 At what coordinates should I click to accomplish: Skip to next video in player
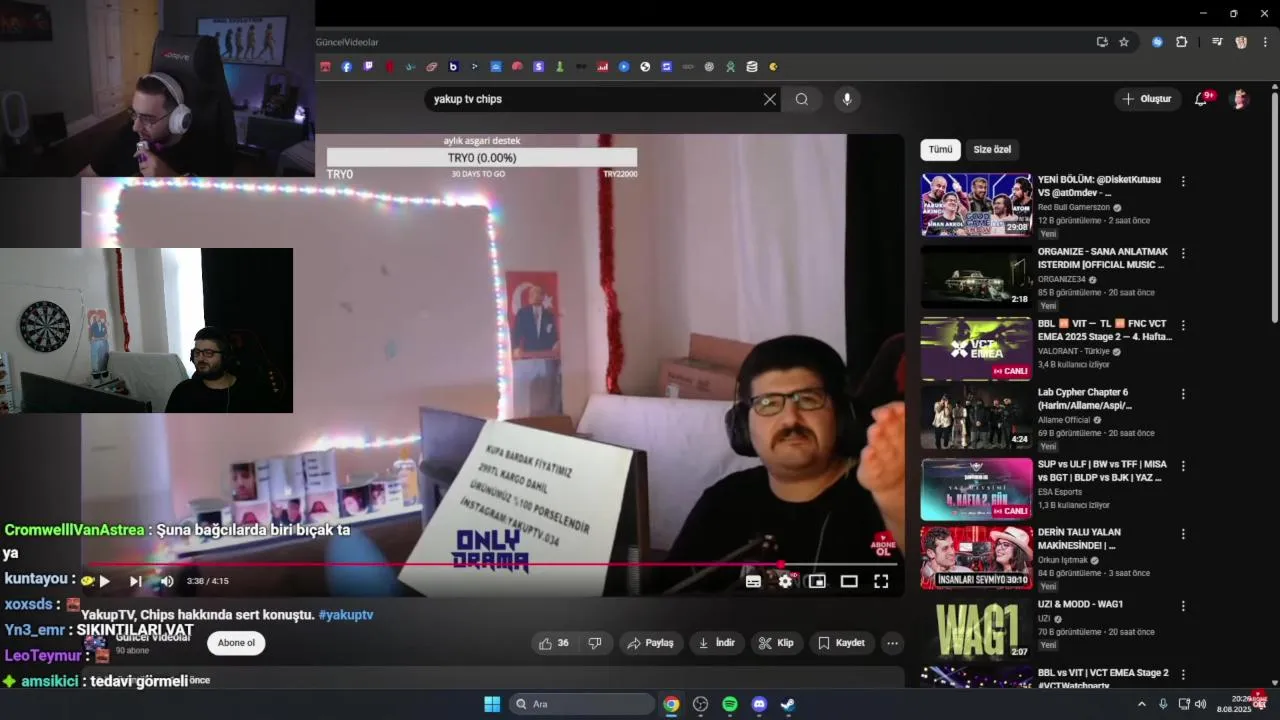click(135, 581)
